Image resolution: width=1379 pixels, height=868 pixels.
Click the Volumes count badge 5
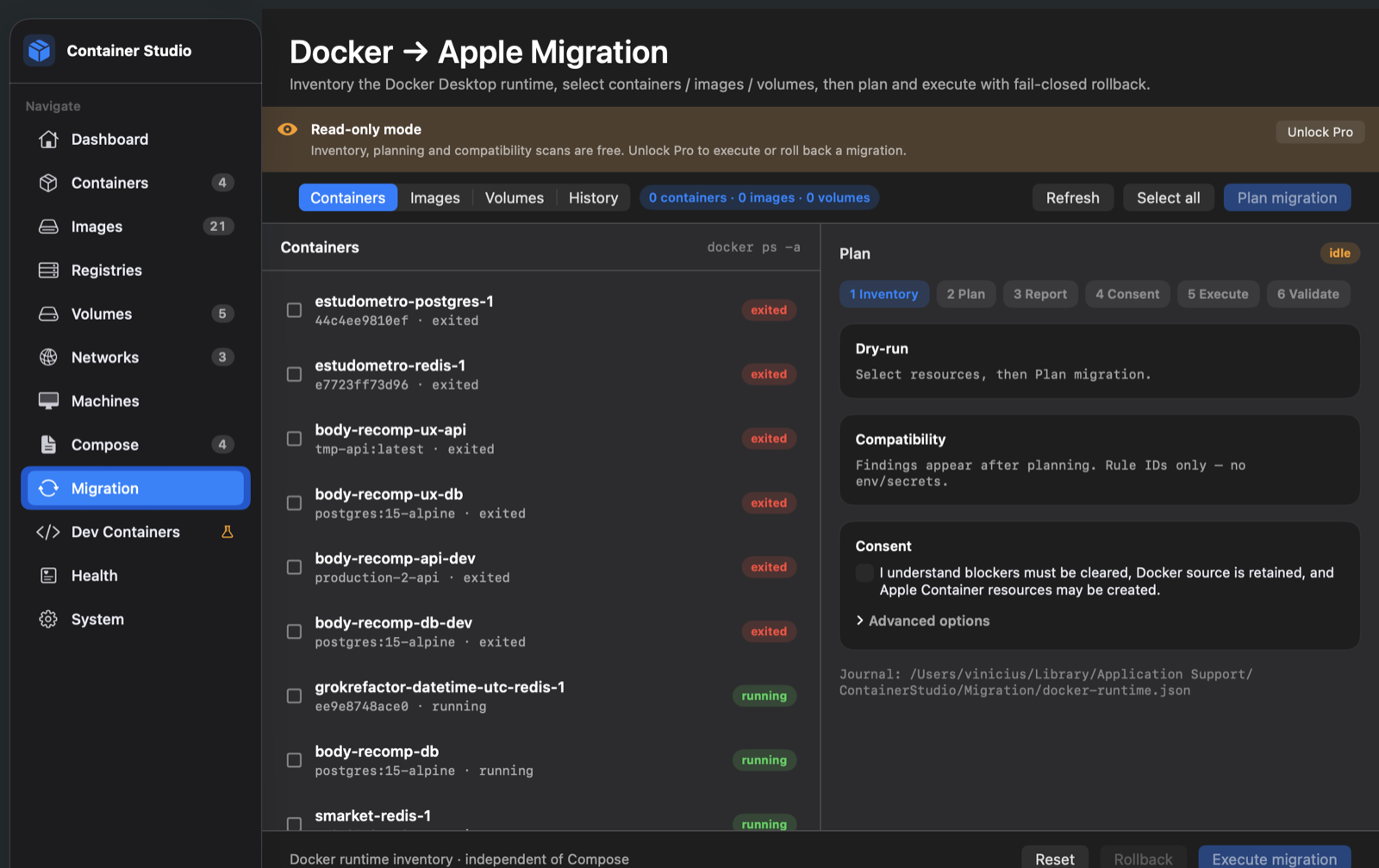pyautogui.click(x=222, y=314)
